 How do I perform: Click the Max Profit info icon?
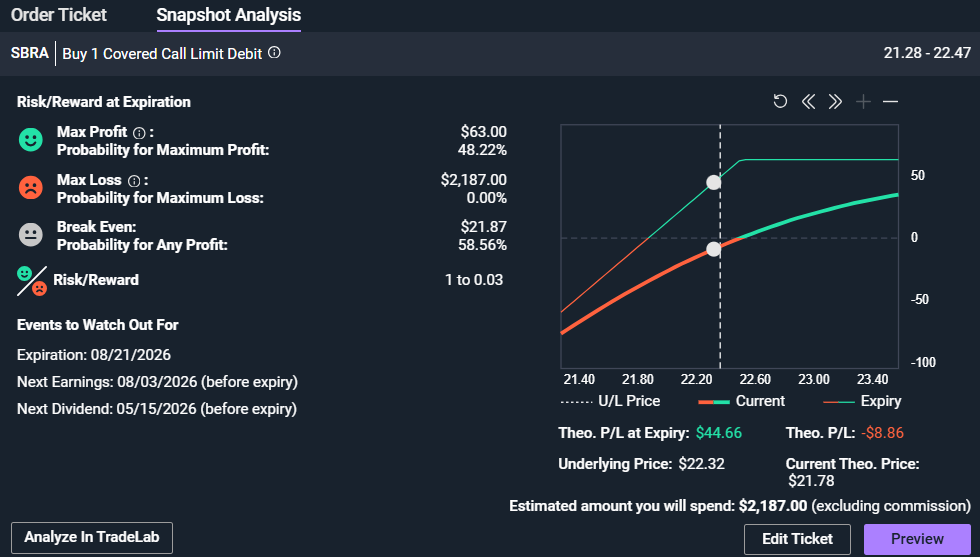pyautogui.click(x=139, y=133)
